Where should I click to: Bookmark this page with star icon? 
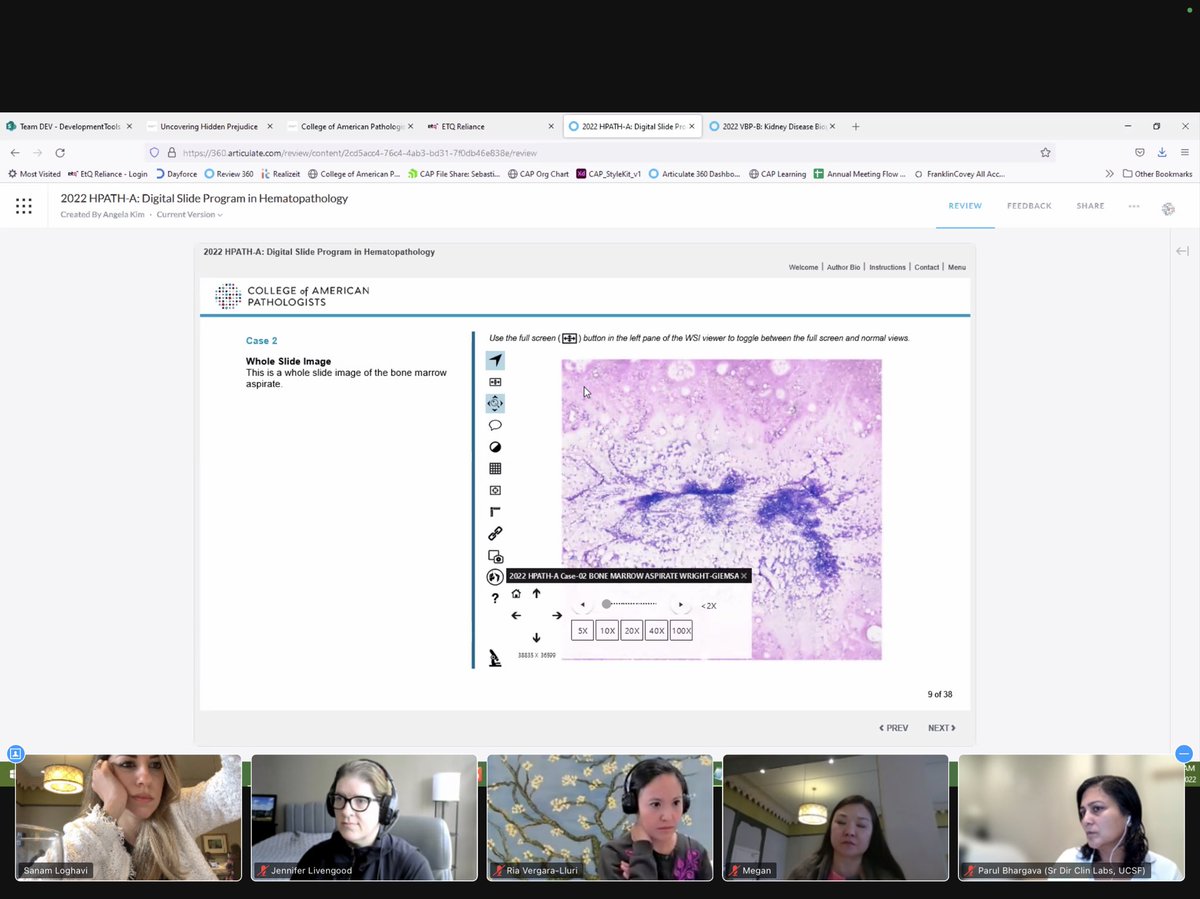1045,153
